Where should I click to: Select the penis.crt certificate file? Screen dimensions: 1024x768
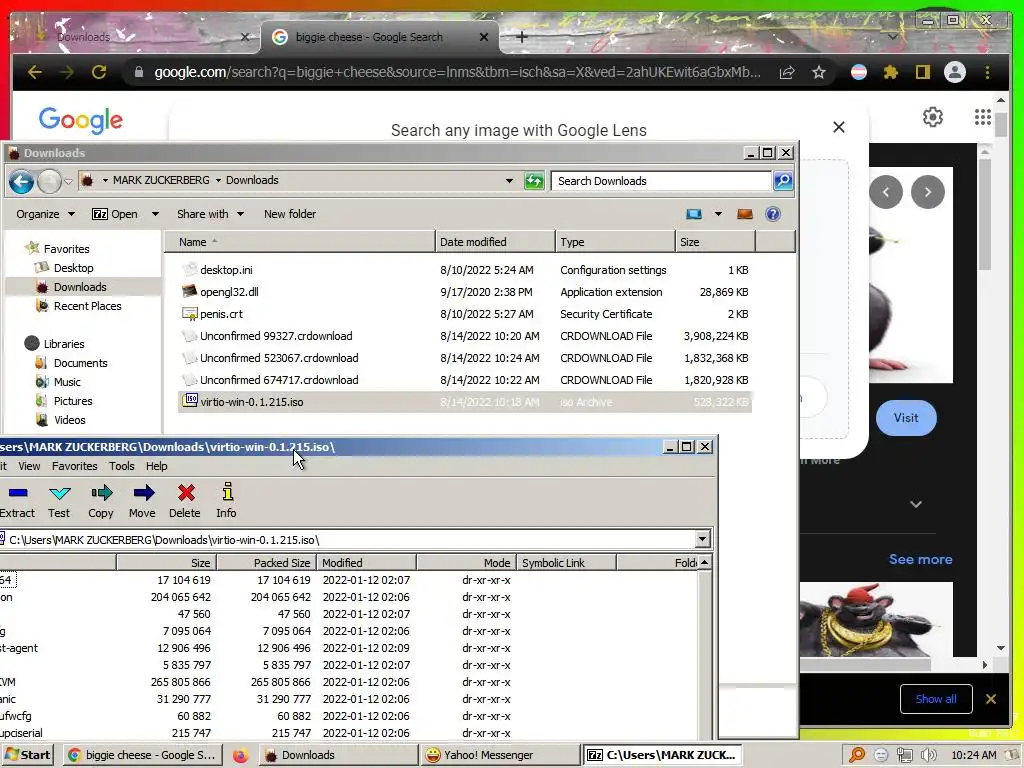click(x=221, y=314)
